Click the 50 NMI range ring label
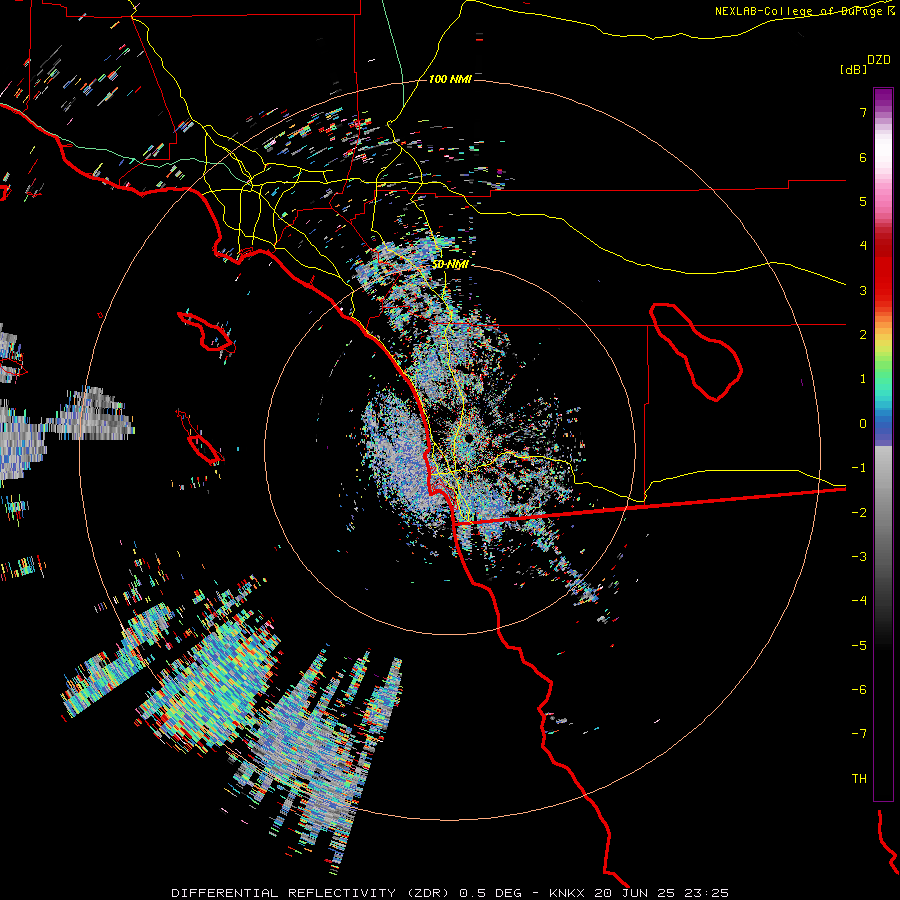Viewport: 900px width, 900px height. pyautogui.click(x=450, y=265)
